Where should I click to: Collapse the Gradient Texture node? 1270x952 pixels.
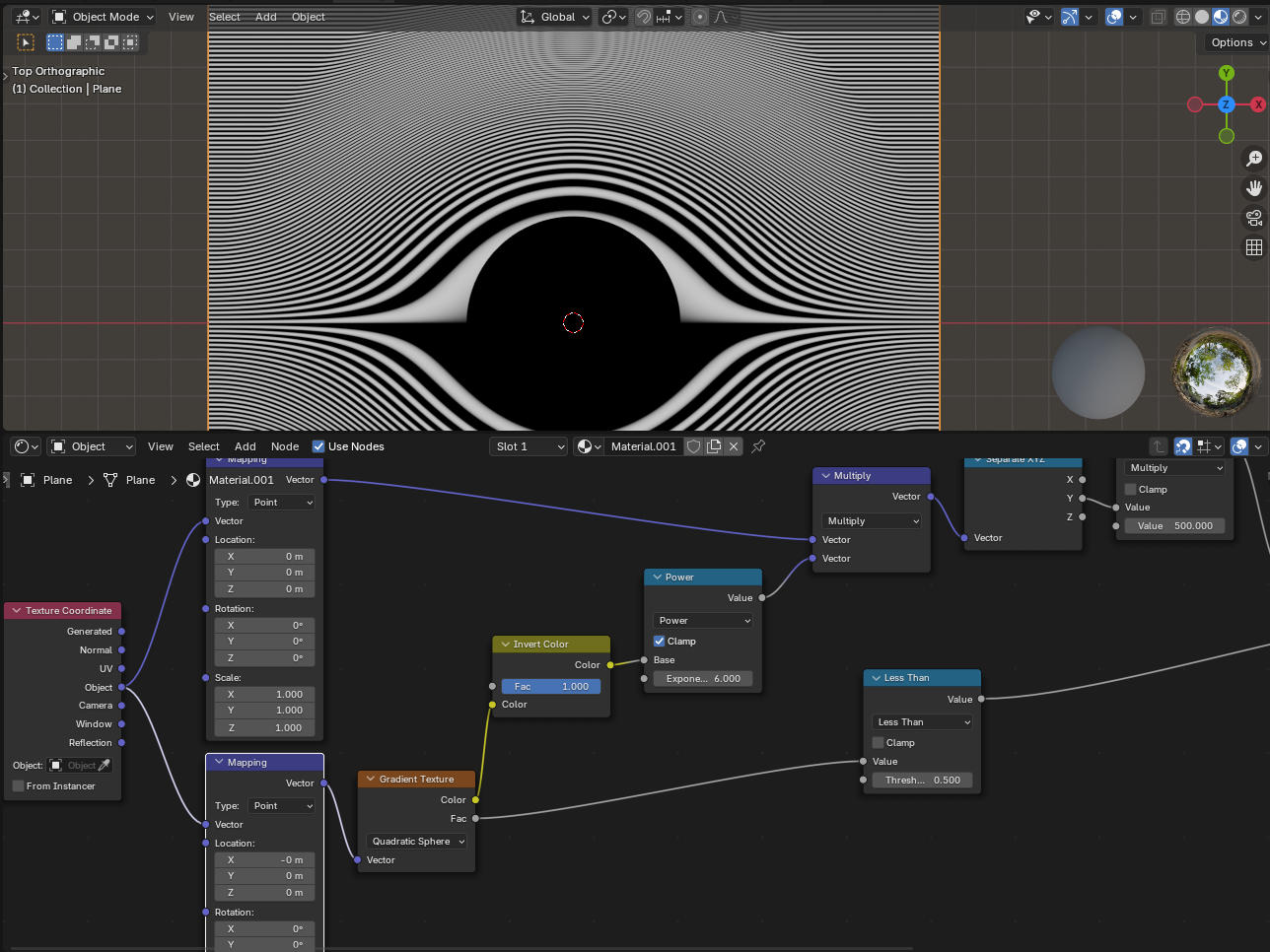point(371,780)
